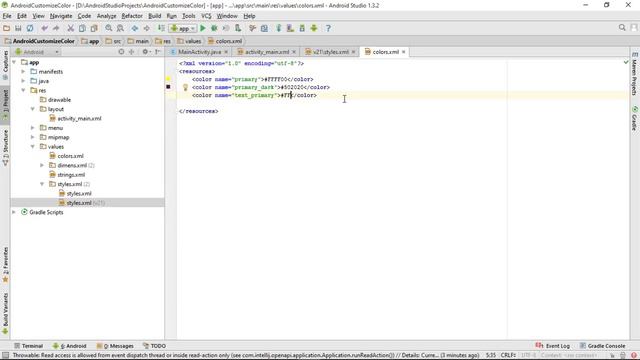Screen dimensions: 640x360
Task: Close the colors.xml editor tab
Action: (404, 52)
